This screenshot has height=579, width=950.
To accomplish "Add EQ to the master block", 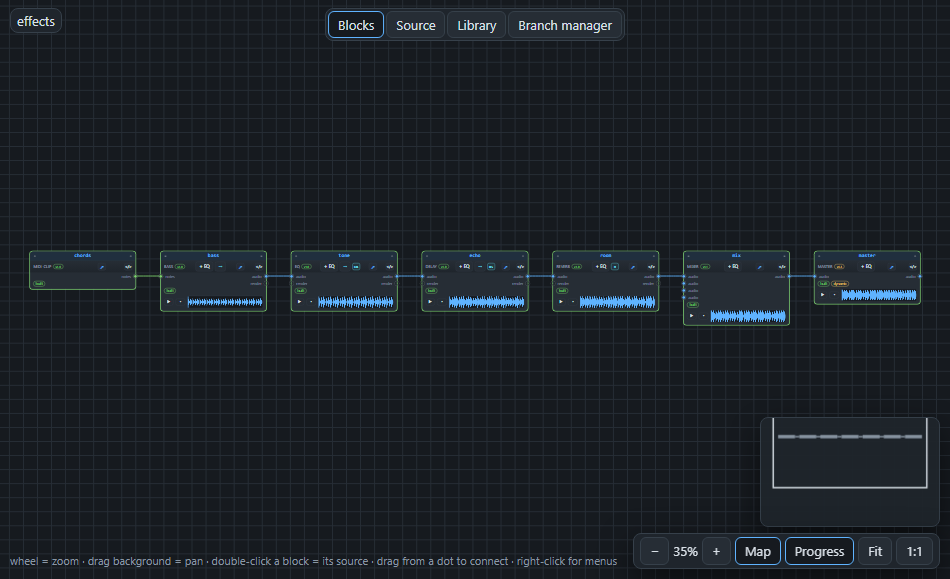I will point(866,266).
